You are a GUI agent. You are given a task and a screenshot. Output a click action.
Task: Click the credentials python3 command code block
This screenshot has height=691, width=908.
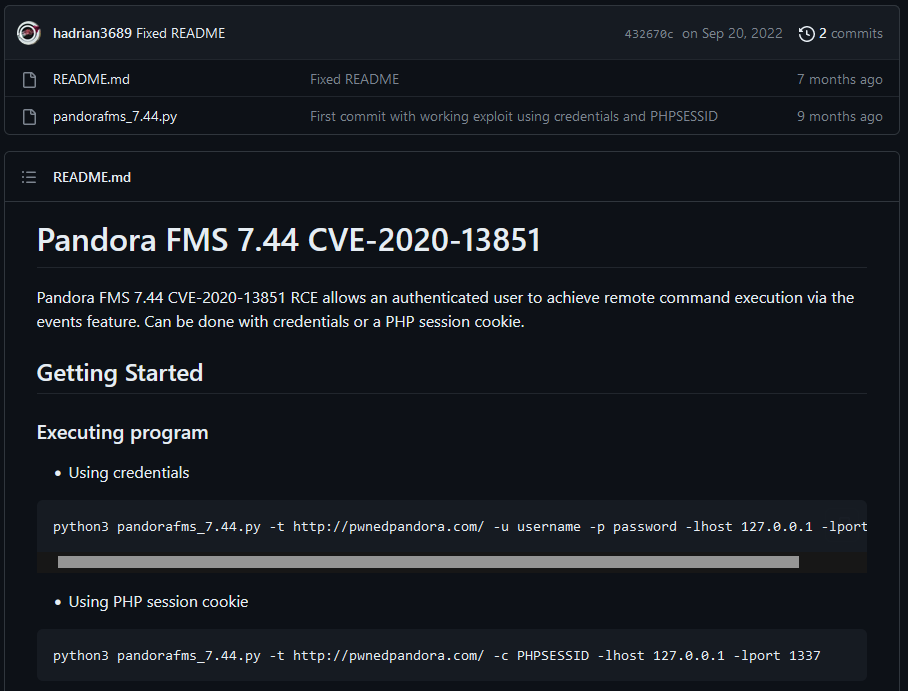(x=452, y=527)
